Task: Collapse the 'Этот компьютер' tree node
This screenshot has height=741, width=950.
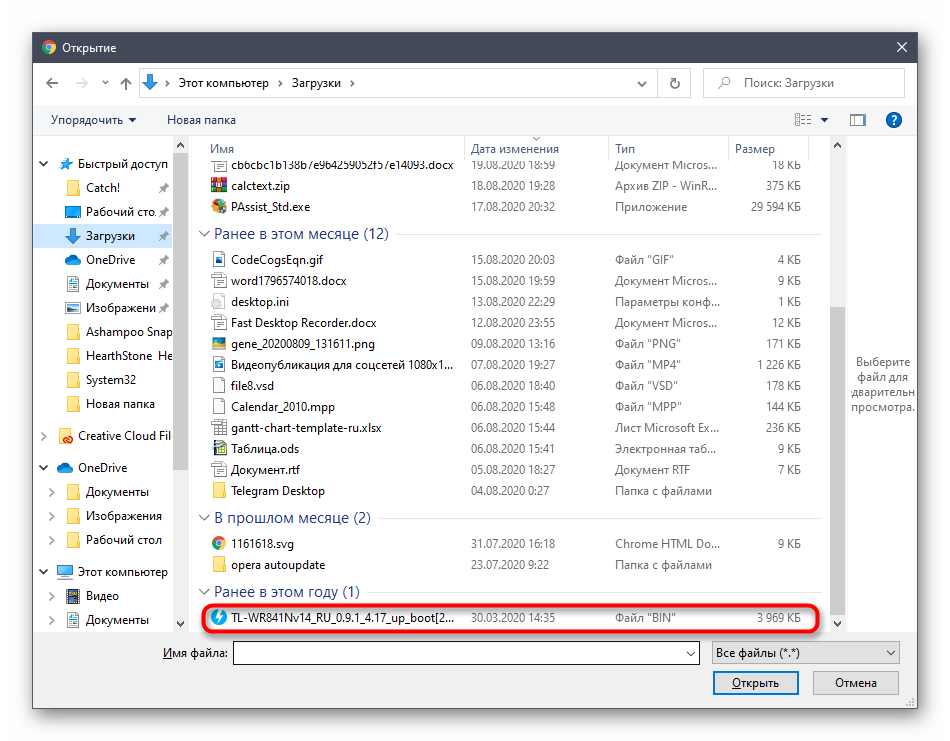Action: point(43,572)
